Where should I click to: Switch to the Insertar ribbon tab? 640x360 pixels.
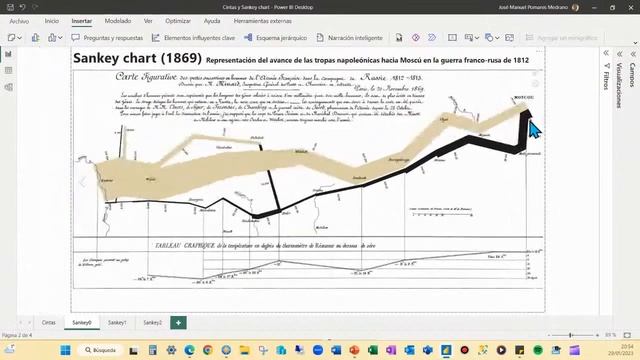click(82, 21)
